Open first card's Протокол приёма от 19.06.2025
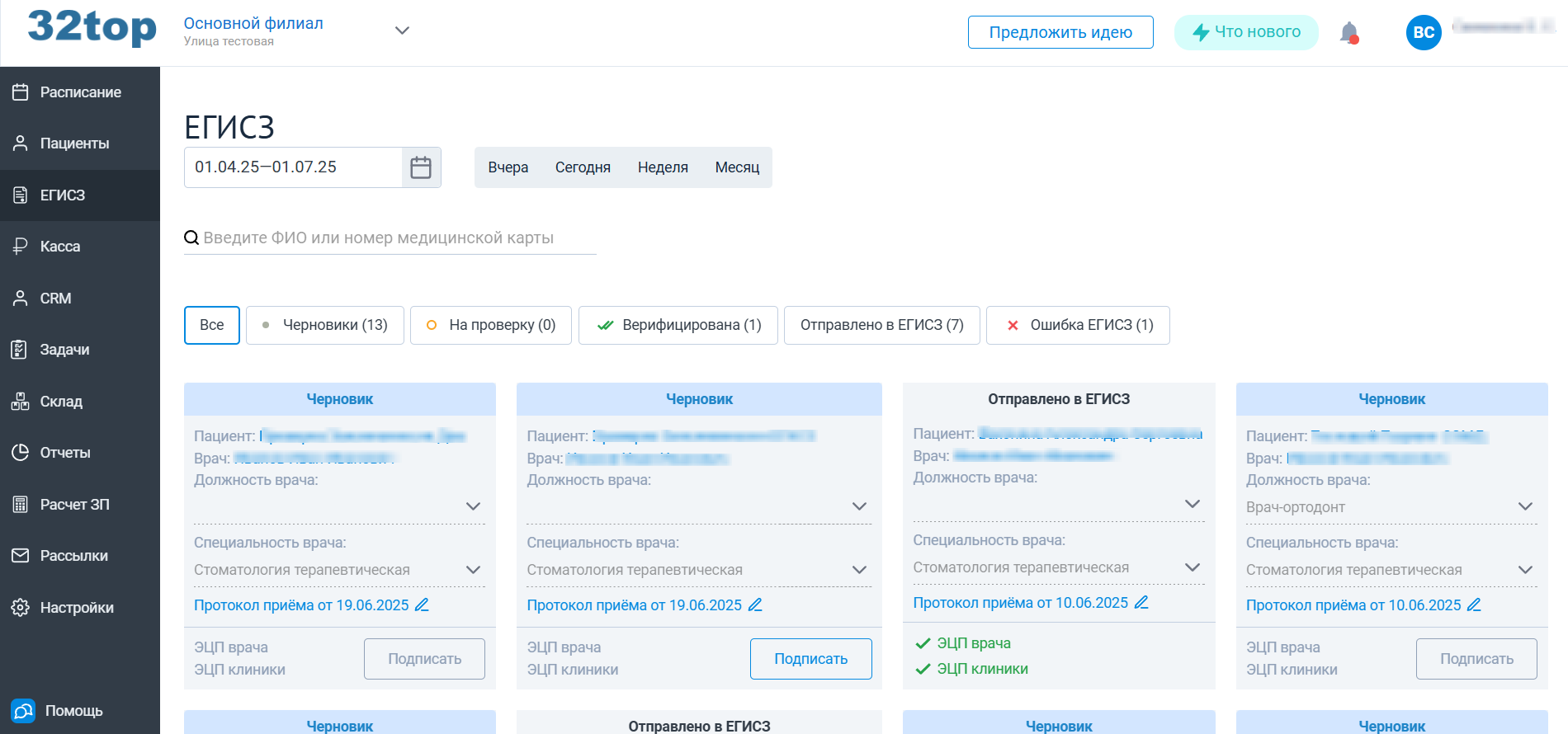The height and width of the screenshot is (734, 1568). click(x=301, y=605)
